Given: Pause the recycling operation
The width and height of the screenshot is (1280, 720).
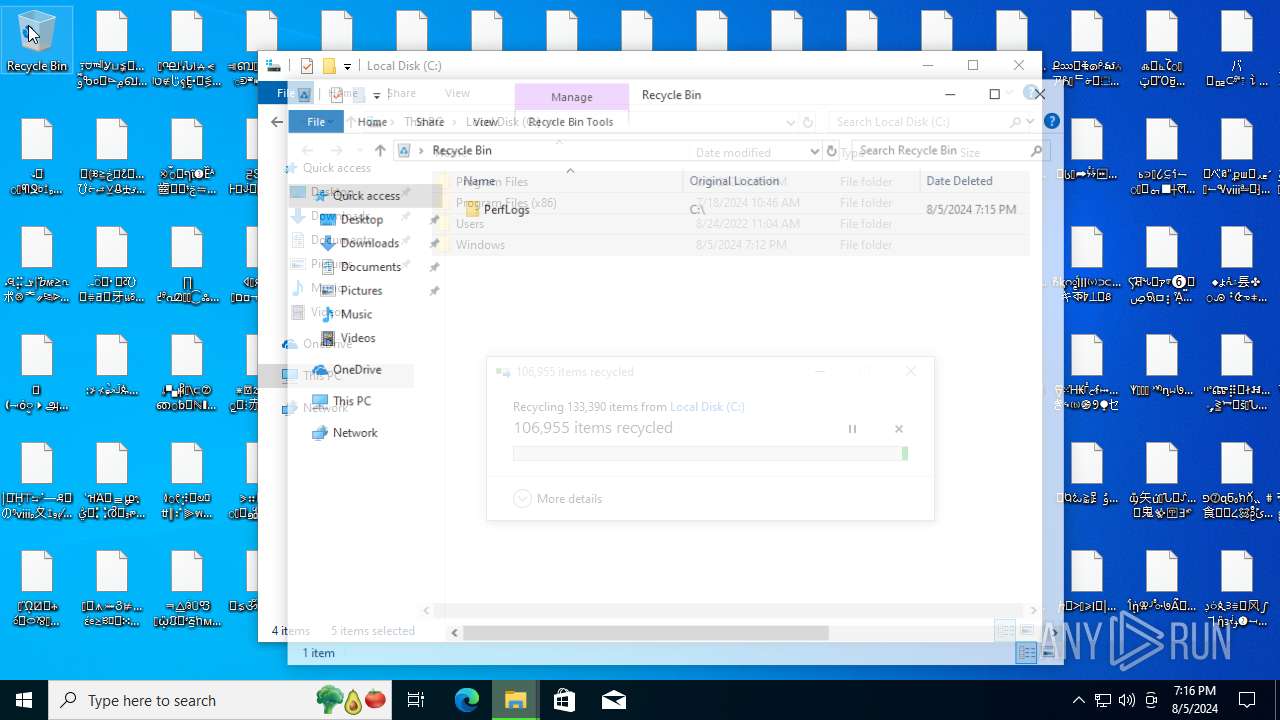Looking at the screenshot, I should [x=852, y=429].
